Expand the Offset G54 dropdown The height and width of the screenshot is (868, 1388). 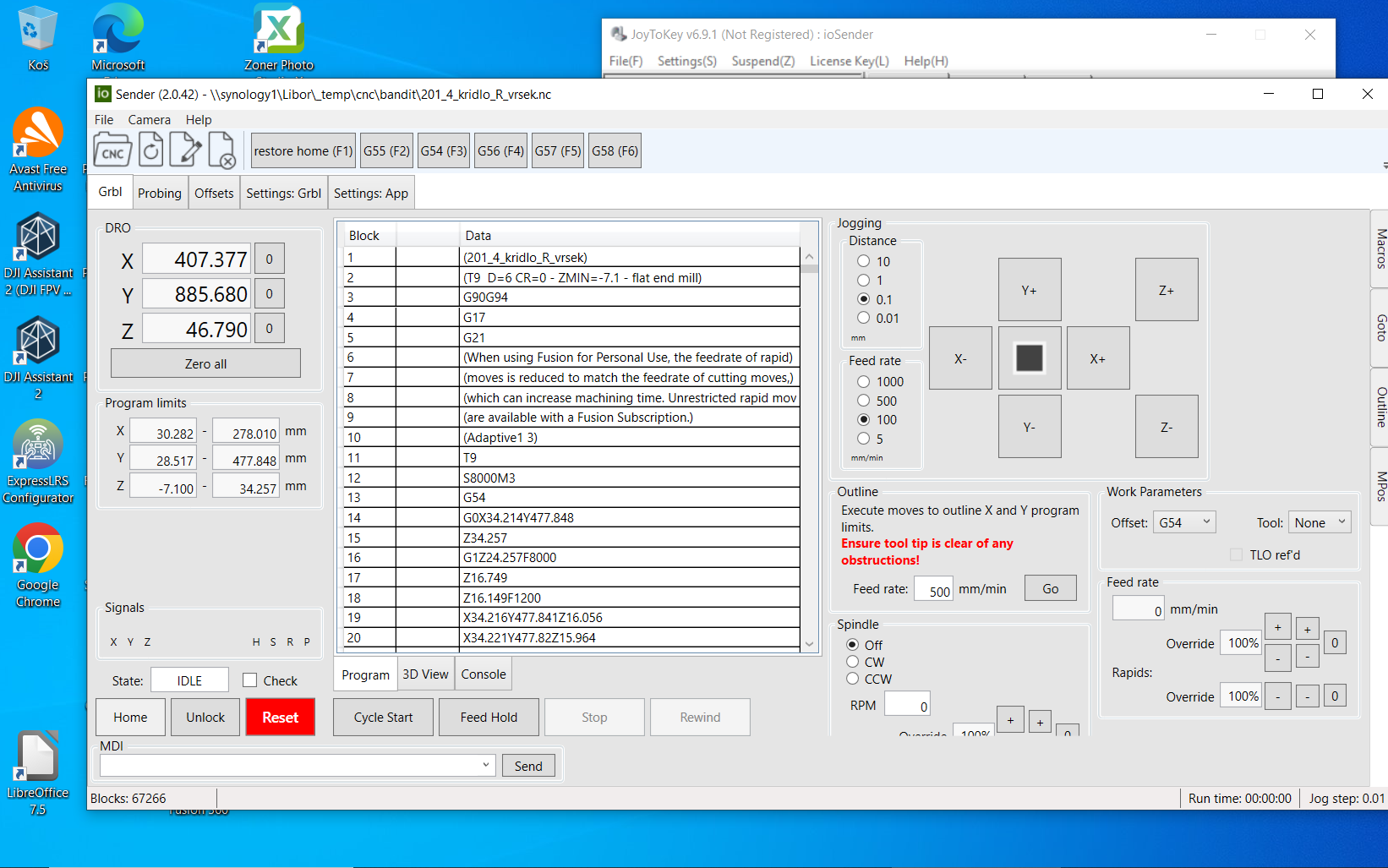(x=1185, y=522)
